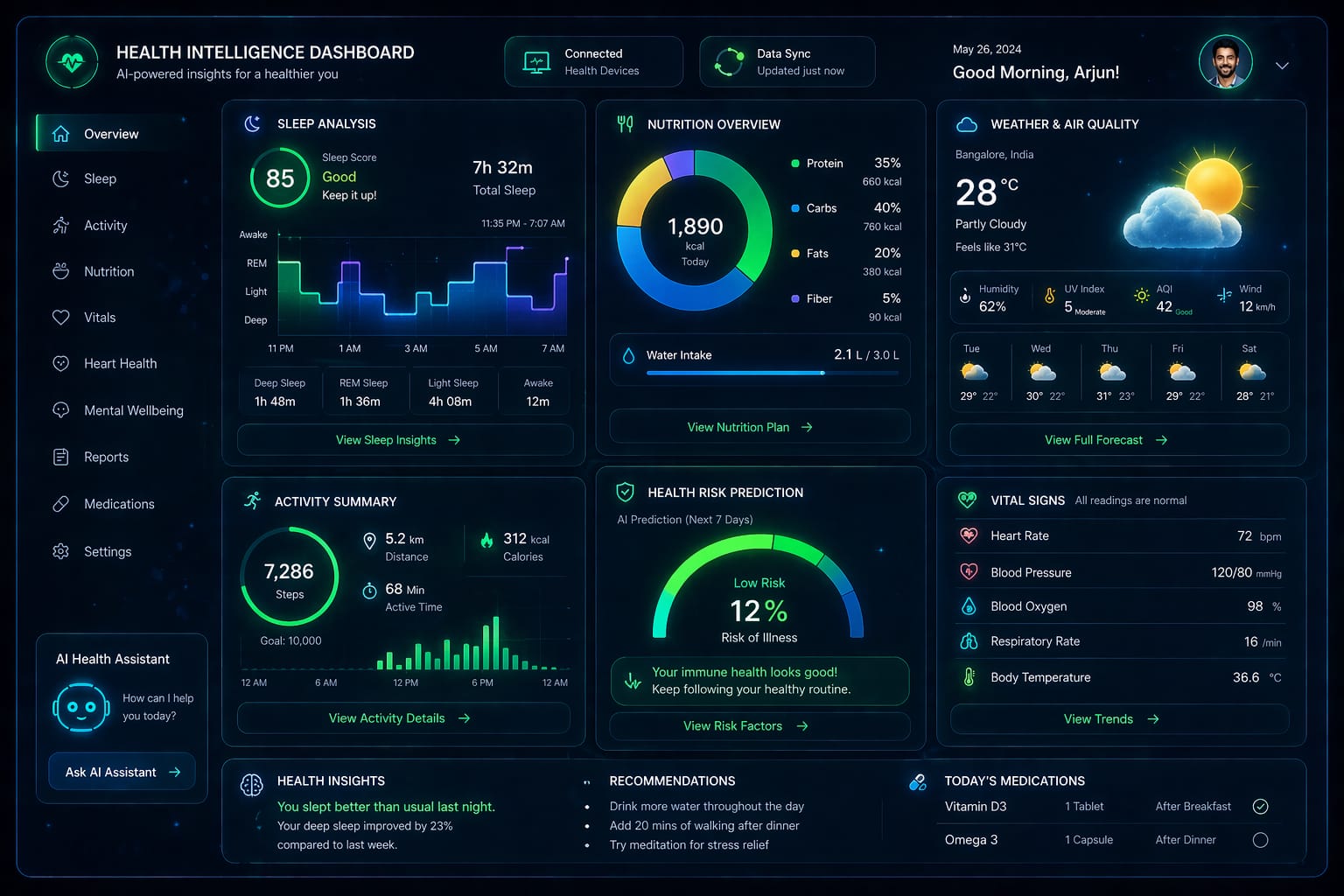Click the Ask AI Assistant button
Image resolution: width=1344 pixels, height=896 pixels.
[122, 772]
